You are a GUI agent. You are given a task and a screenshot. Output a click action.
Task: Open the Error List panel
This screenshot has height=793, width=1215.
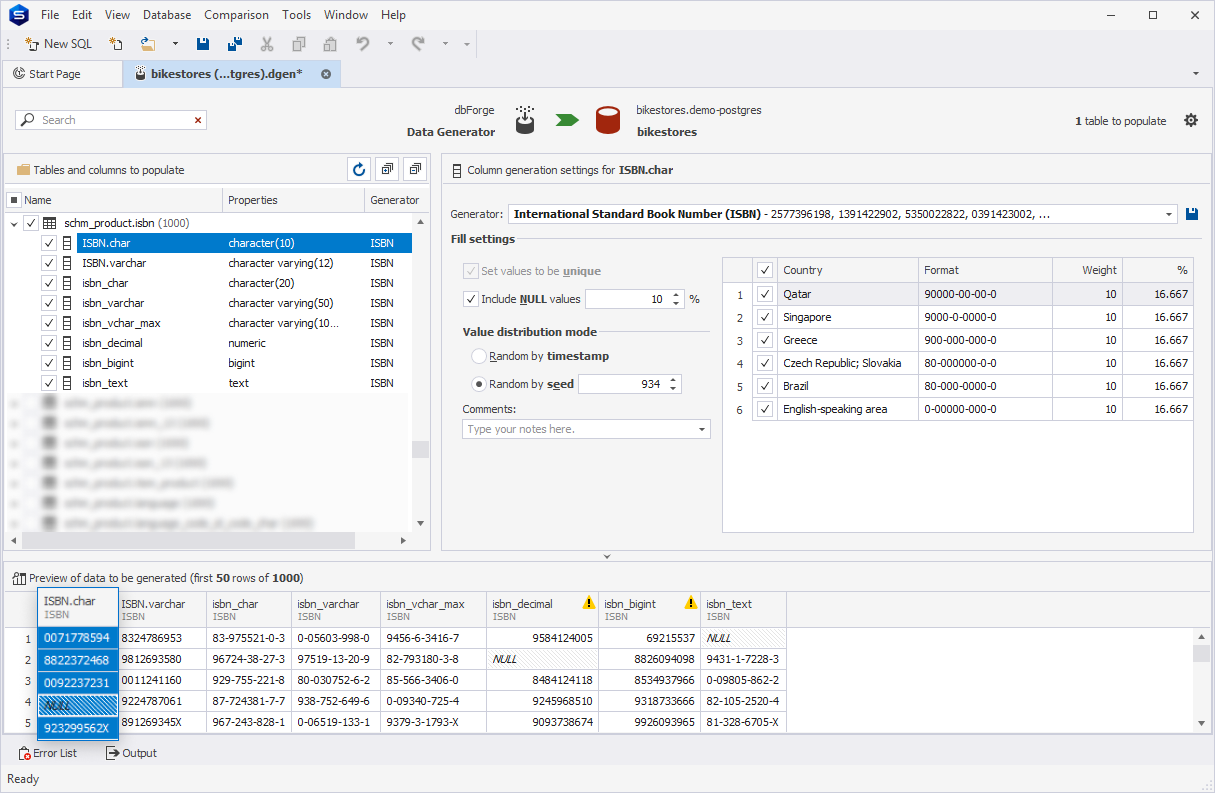point(47,753)
